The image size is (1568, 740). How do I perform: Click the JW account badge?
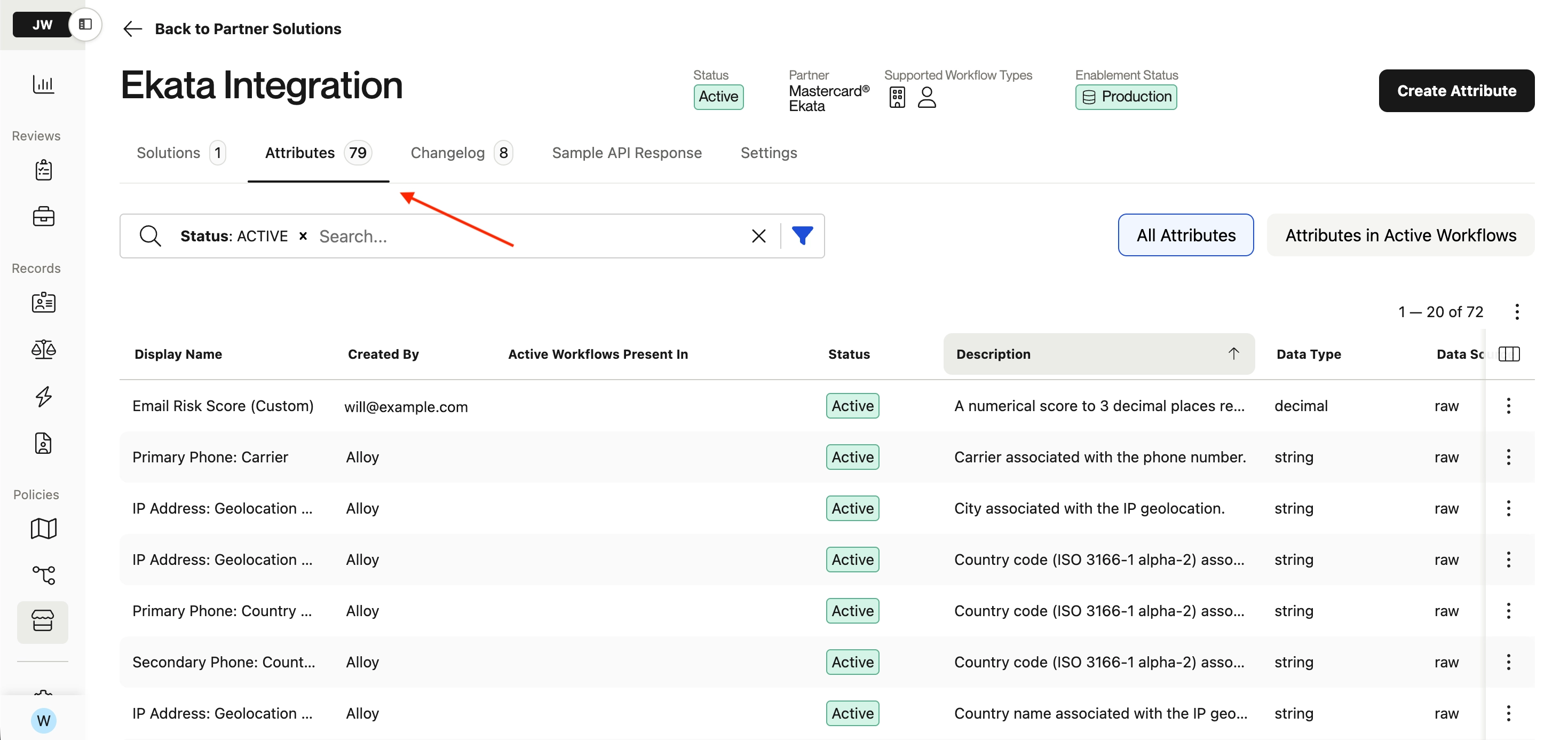(42, 25)
